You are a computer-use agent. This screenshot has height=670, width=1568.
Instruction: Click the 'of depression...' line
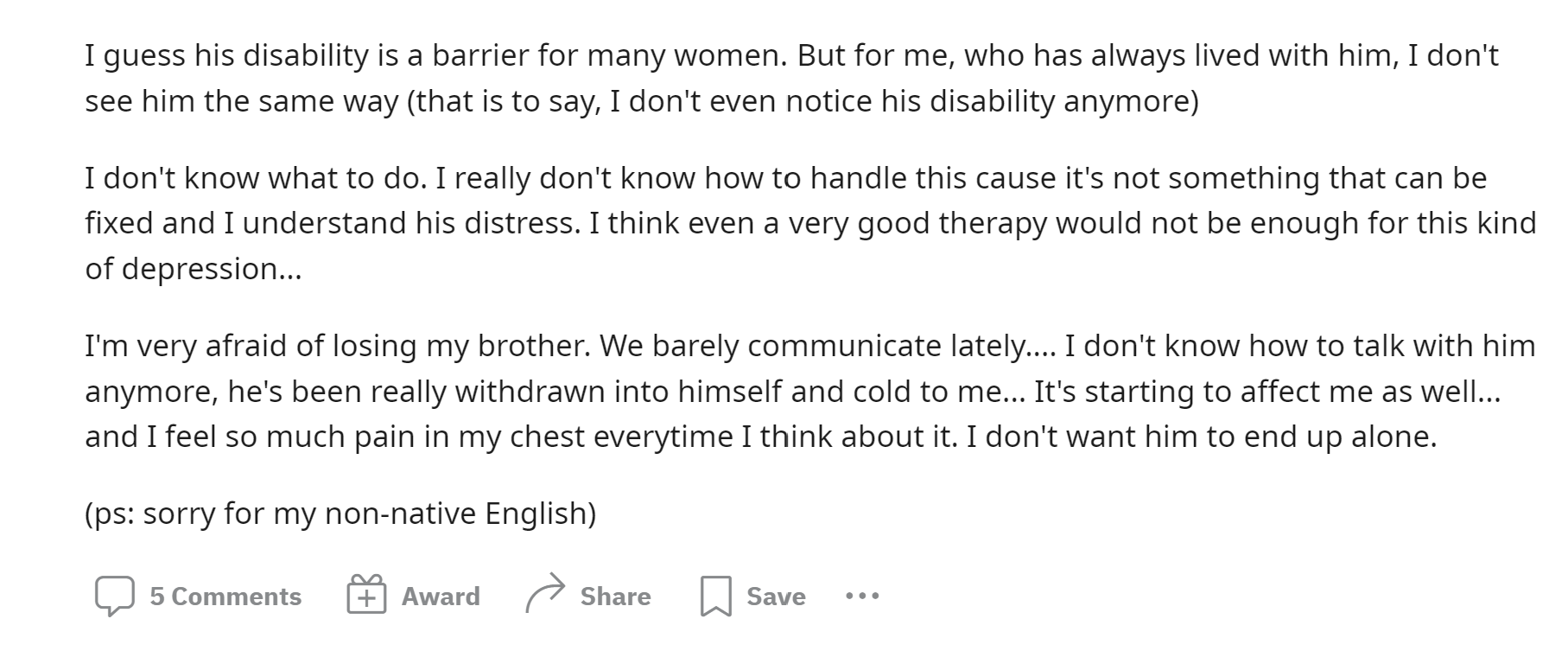[x=194, y=269]
